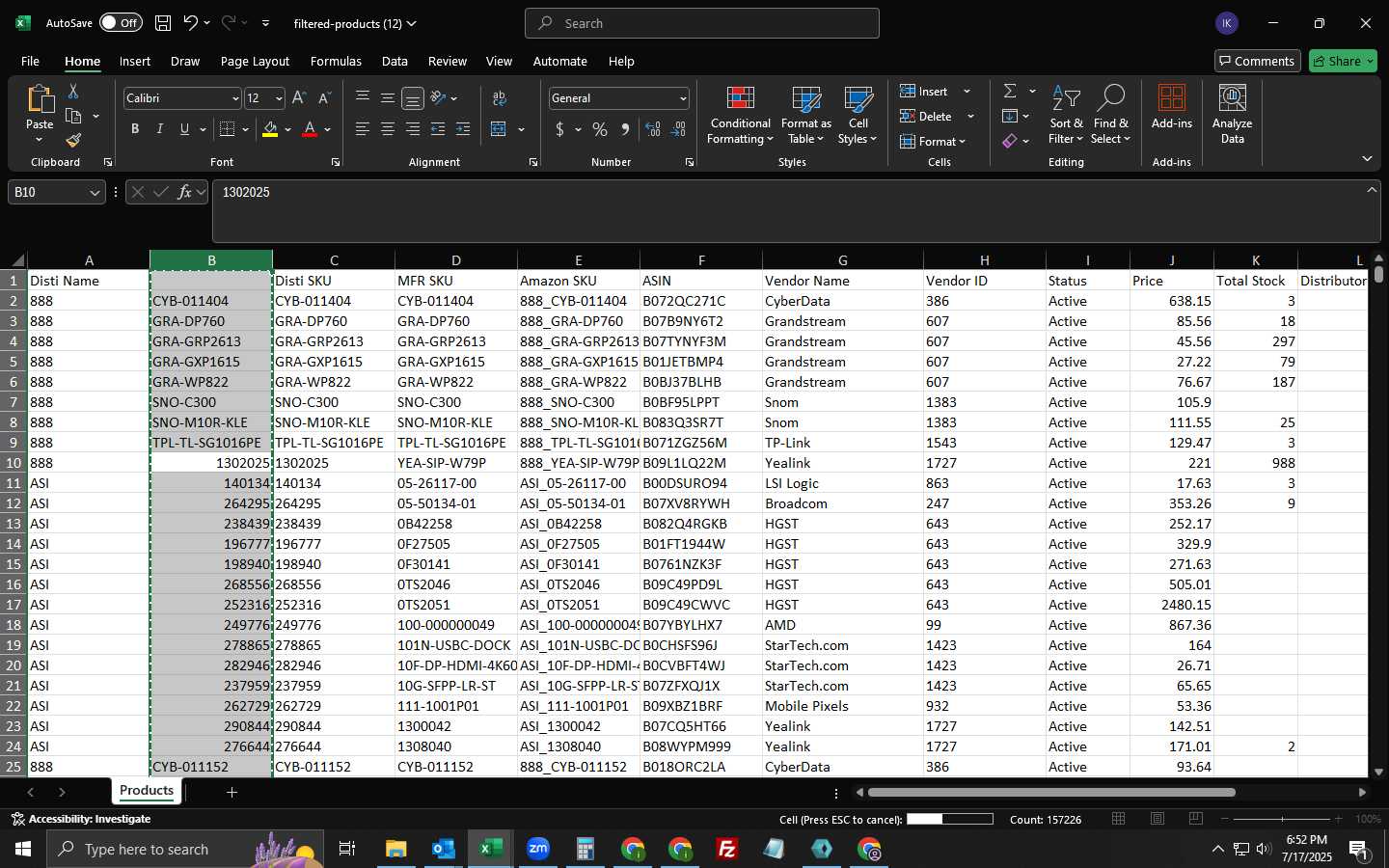Image resolution: width=1389 pixels, height=868 pixels.
Task: Click the zoom slider in status bar
Action: 1282,819
